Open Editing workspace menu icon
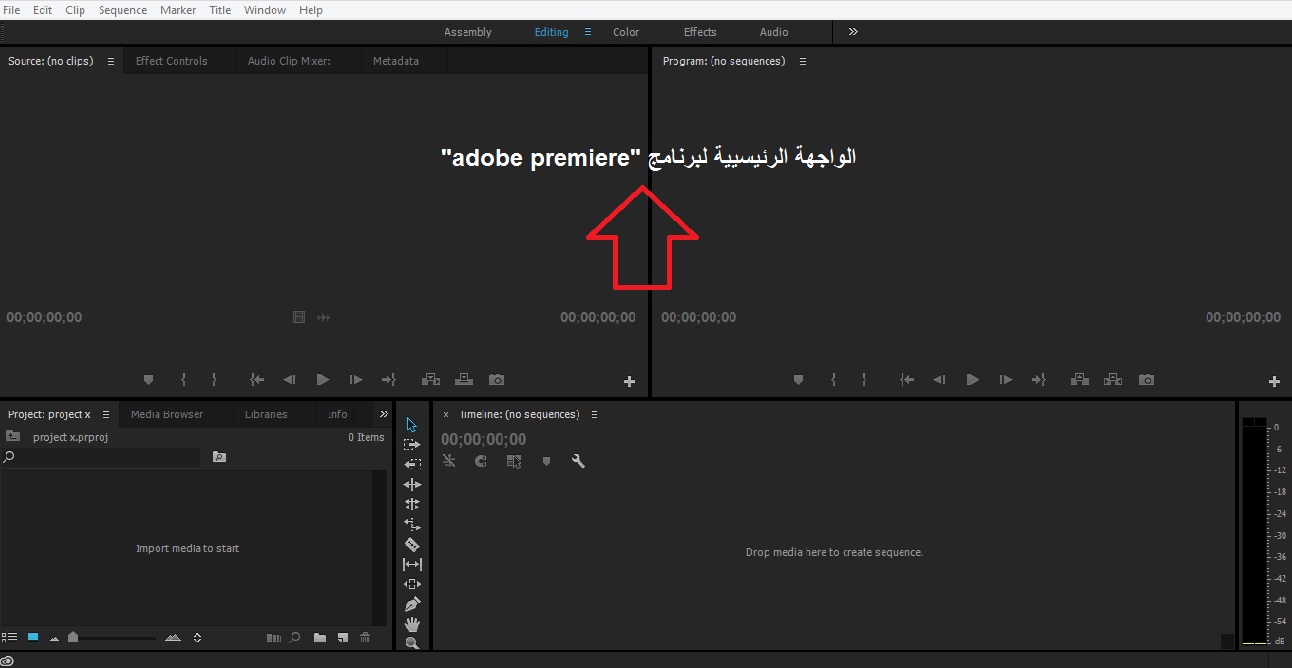This screenshot has width=1292, height=668. tap(588, 32)
